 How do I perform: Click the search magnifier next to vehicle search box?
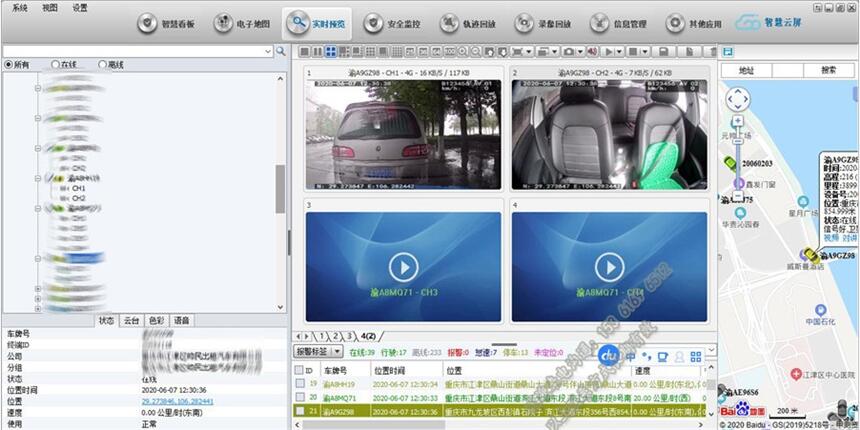point(281,50)
